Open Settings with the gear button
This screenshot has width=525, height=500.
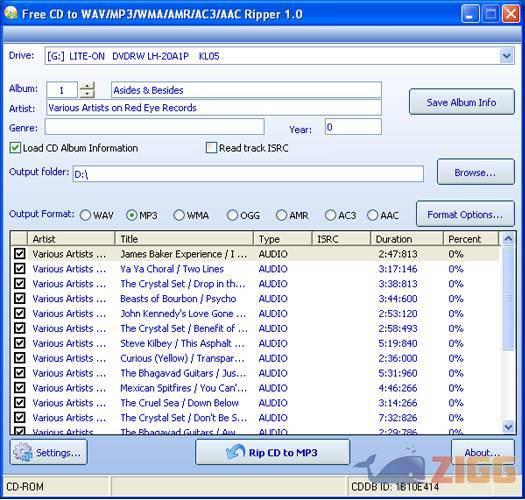(49, 452)
